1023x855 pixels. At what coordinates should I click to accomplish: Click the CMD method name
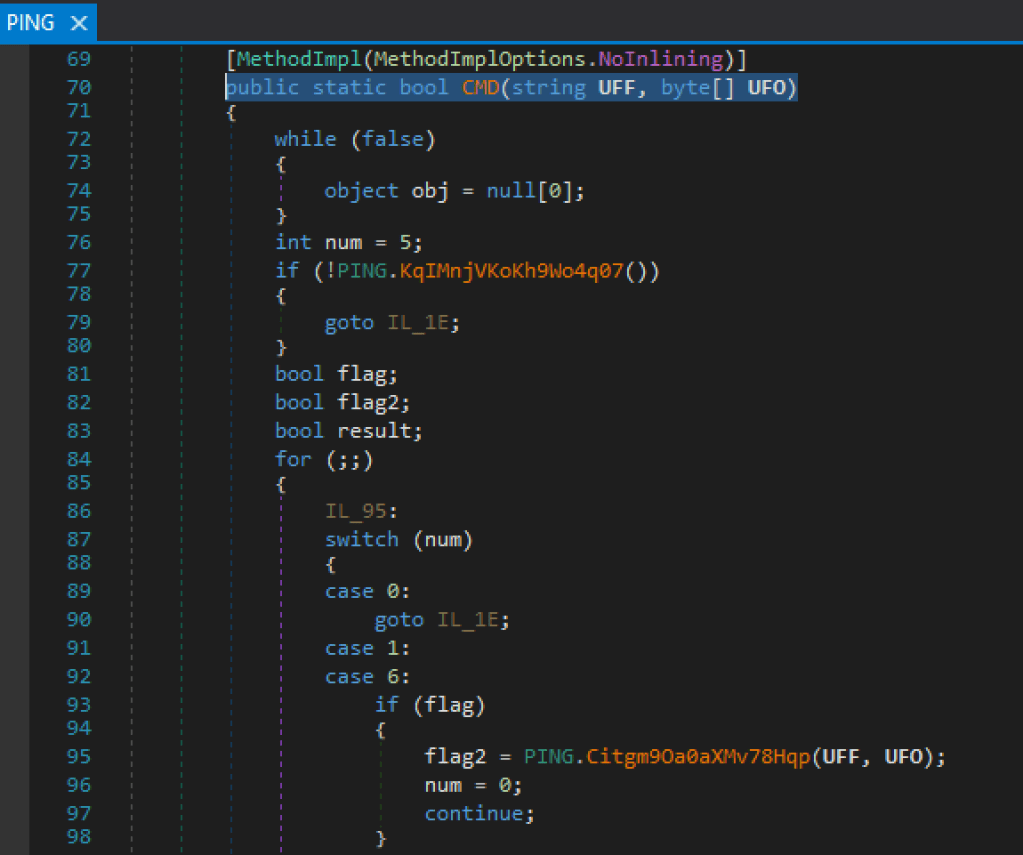coord(481,88)
